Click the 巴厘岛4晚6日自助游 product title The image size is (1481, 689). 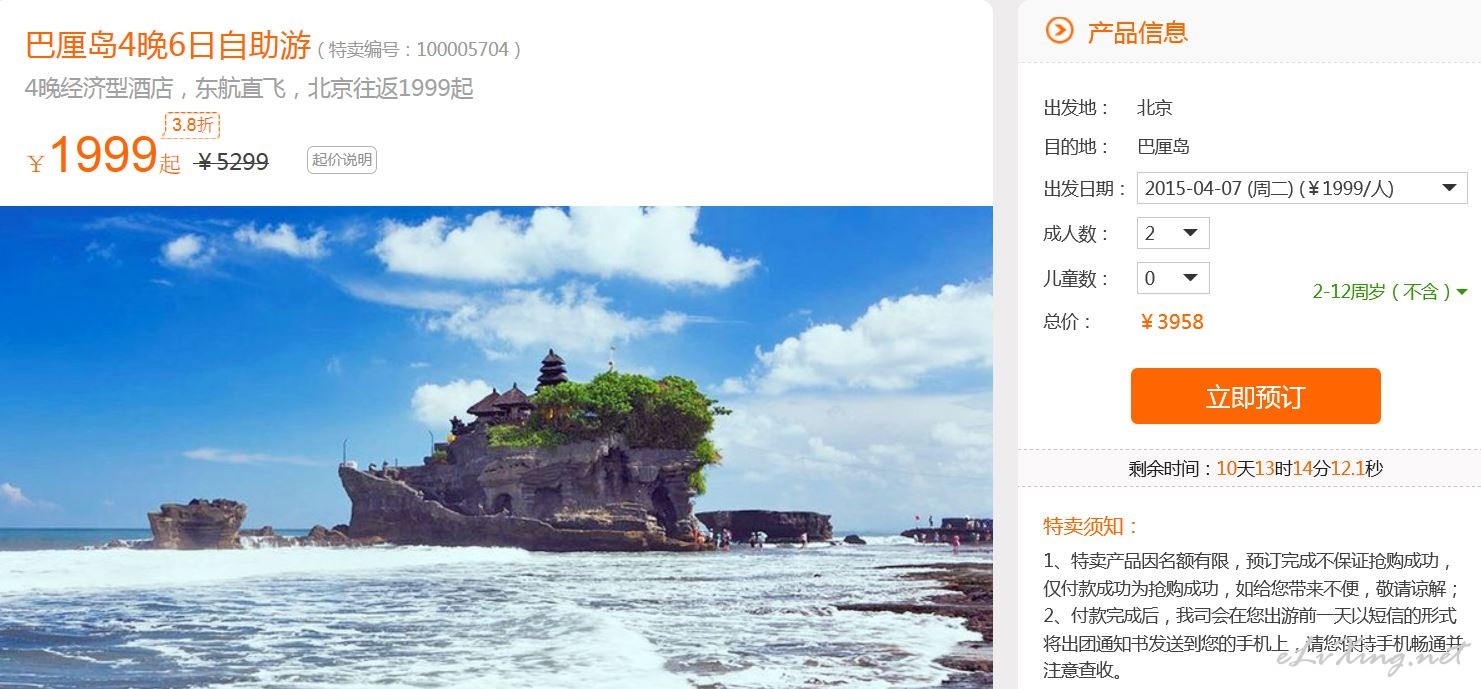[167, 45]
